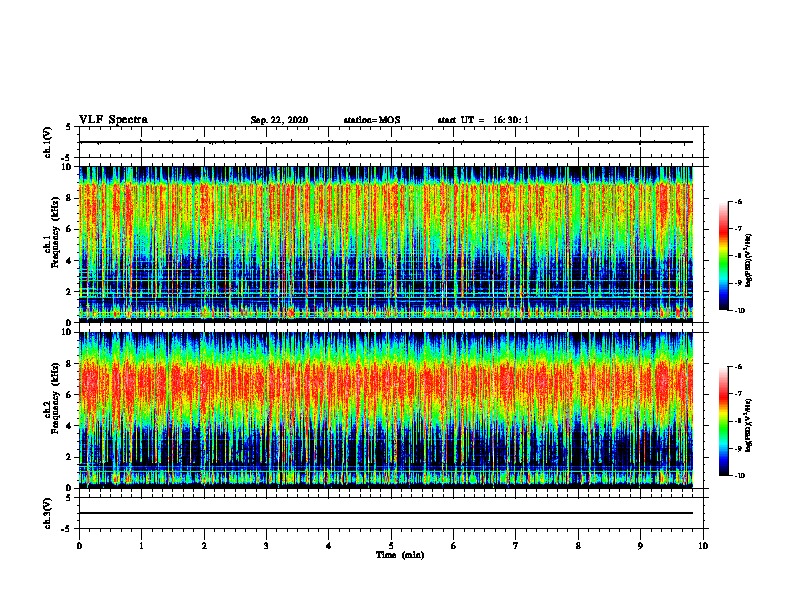Click the "start UT = 16:30: 1" header text
The height and width of the screenshot is (612, 792).
click(x=483, y=120)
